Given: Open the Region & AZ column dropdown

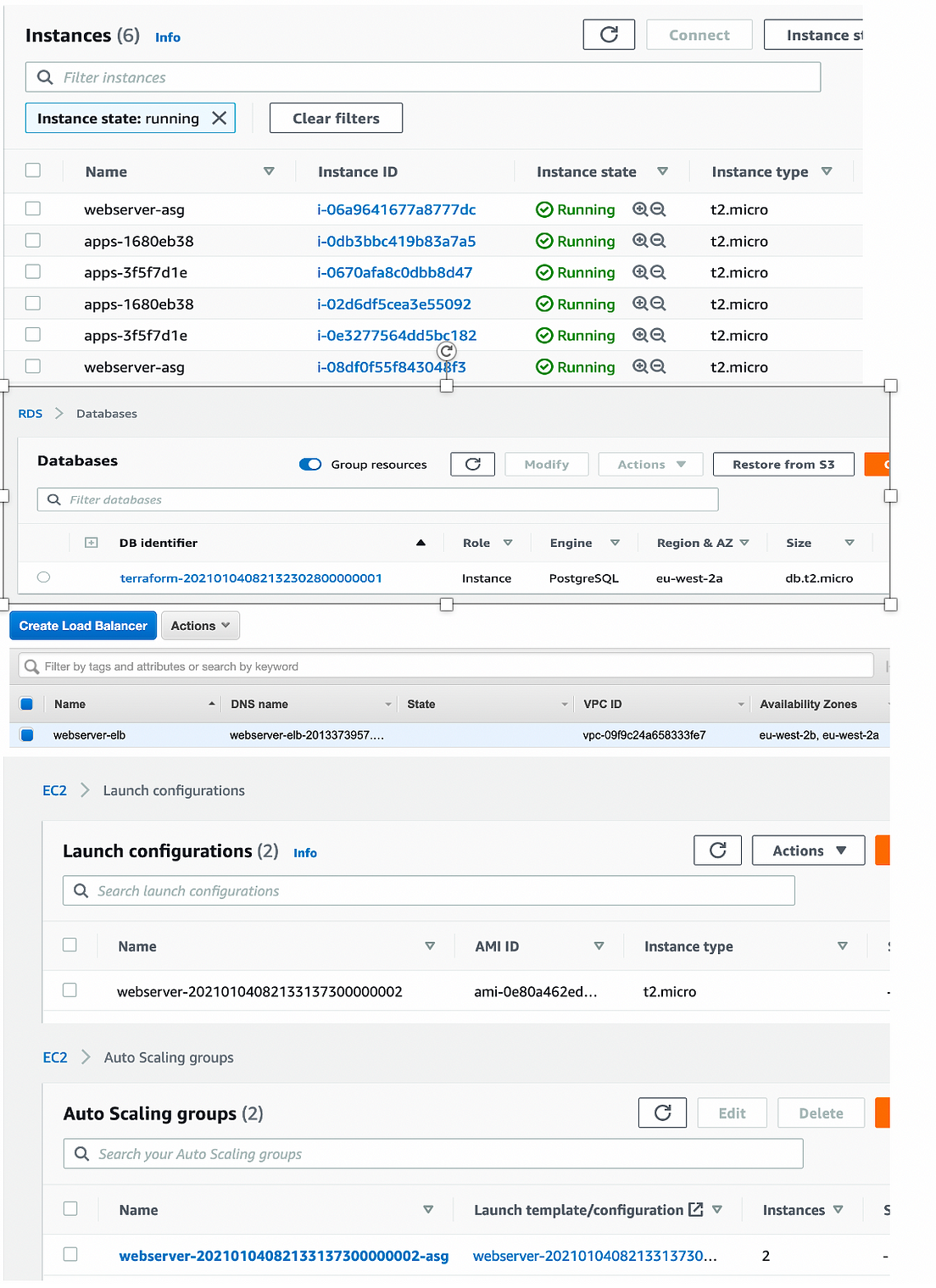Looking at the screenshot, I should 744,543.
